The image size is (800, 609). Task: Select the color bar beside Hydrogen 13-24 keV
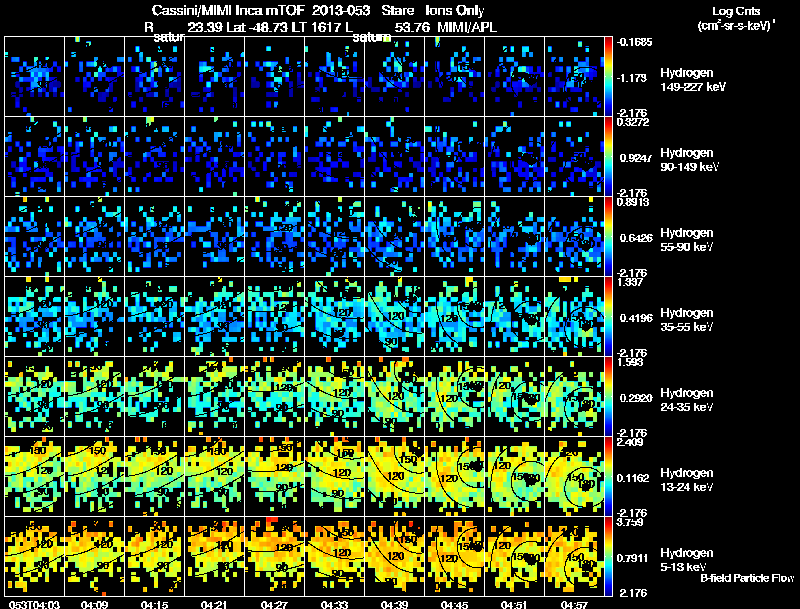[608, 477]
